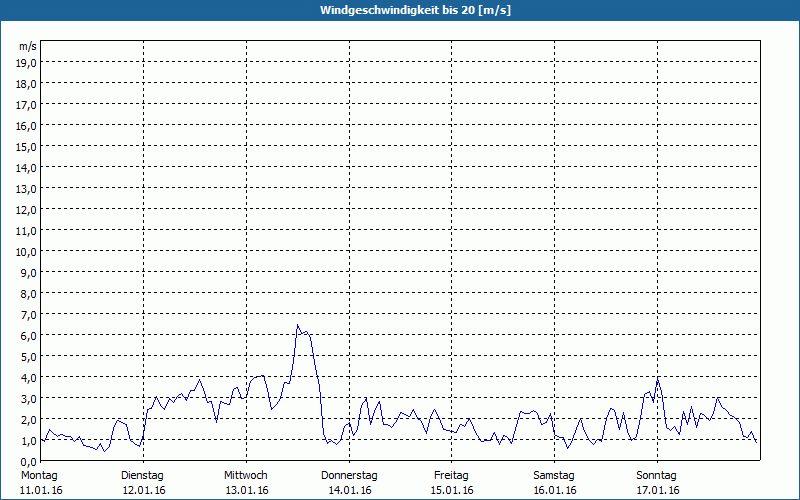Select the '12,0' y-axis value
Screen dimensions: 800x500
pos(27,210)
